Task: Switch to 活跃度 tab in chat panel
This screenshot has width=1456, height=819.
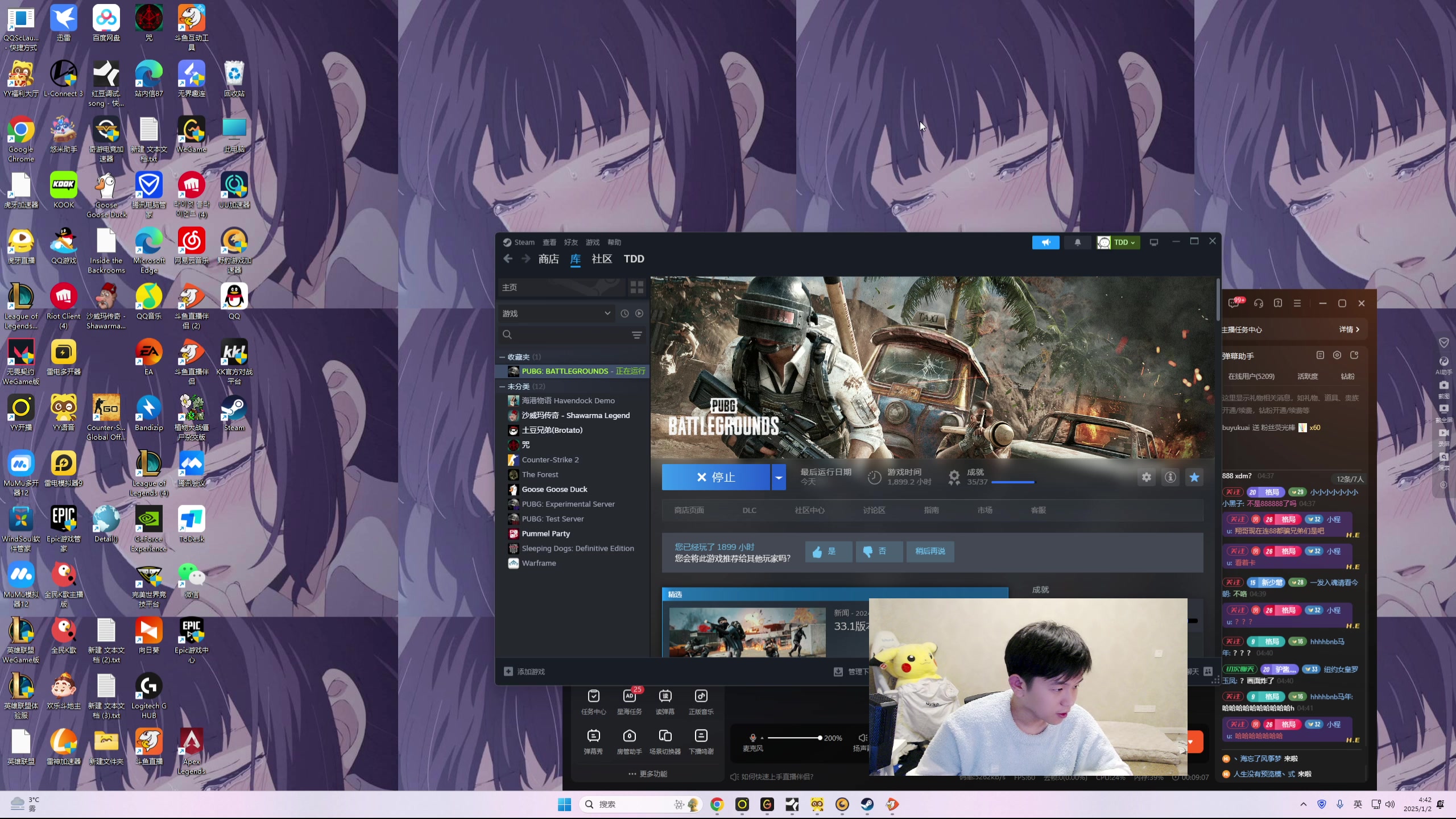Action: 1307,377
